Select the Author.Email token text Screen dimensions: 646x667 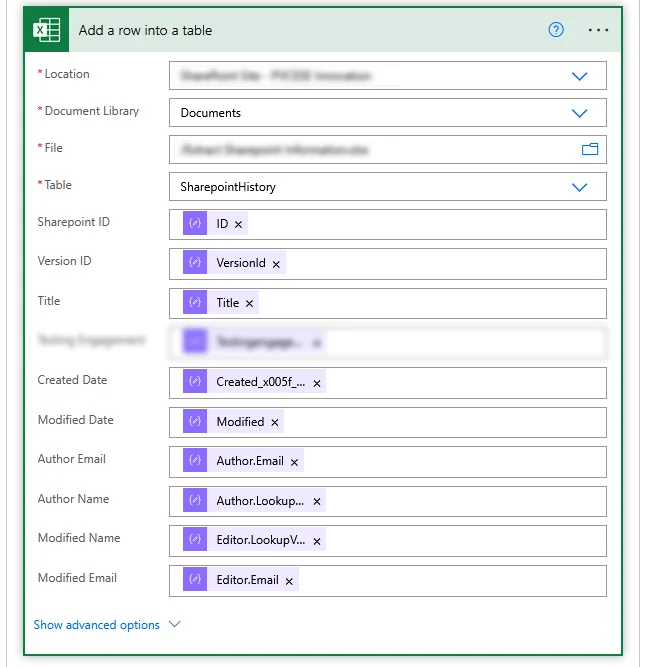click(250, 461)
